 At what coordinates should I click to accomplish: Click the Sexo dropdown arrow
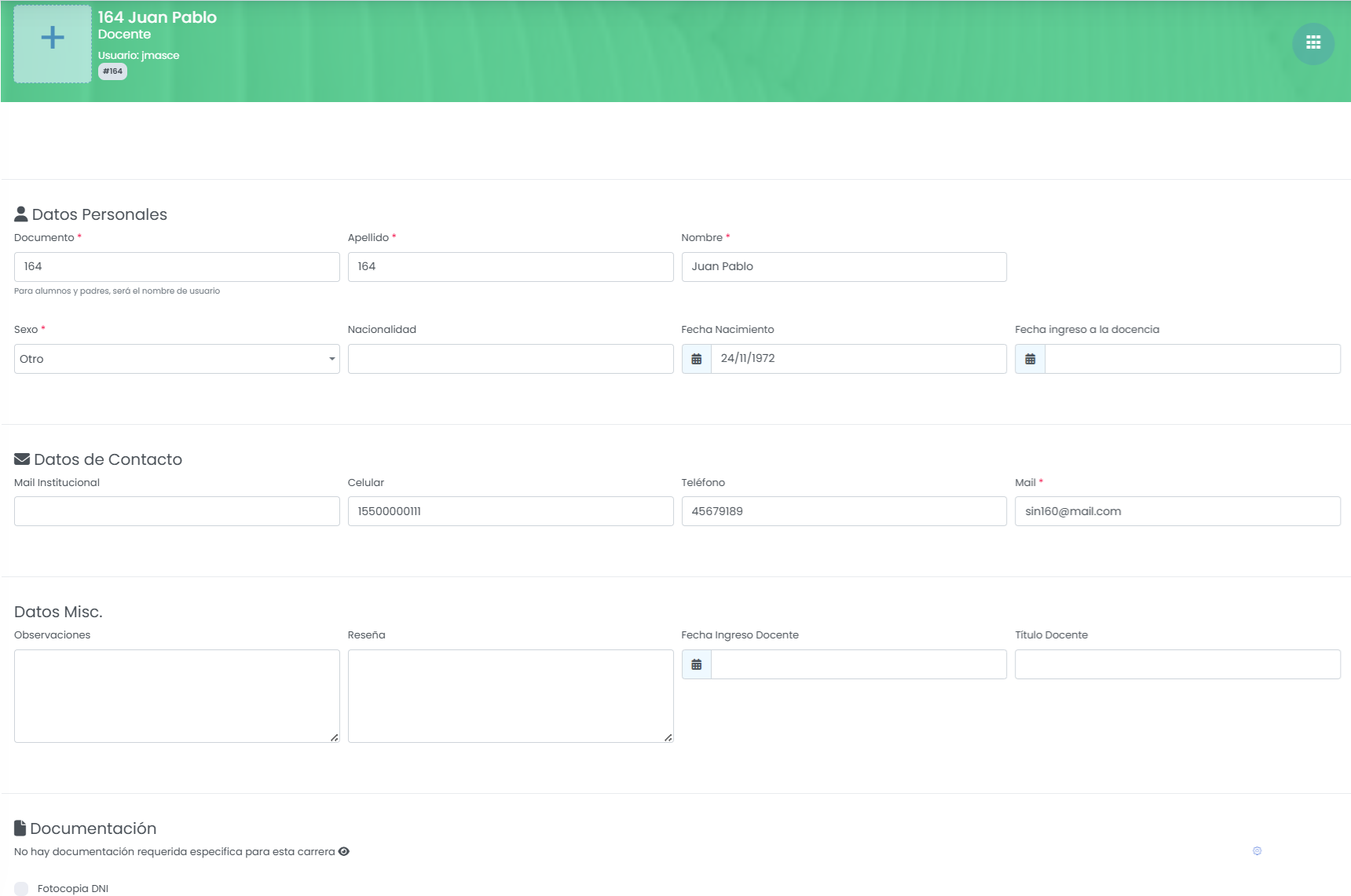[x=331, y=359]
